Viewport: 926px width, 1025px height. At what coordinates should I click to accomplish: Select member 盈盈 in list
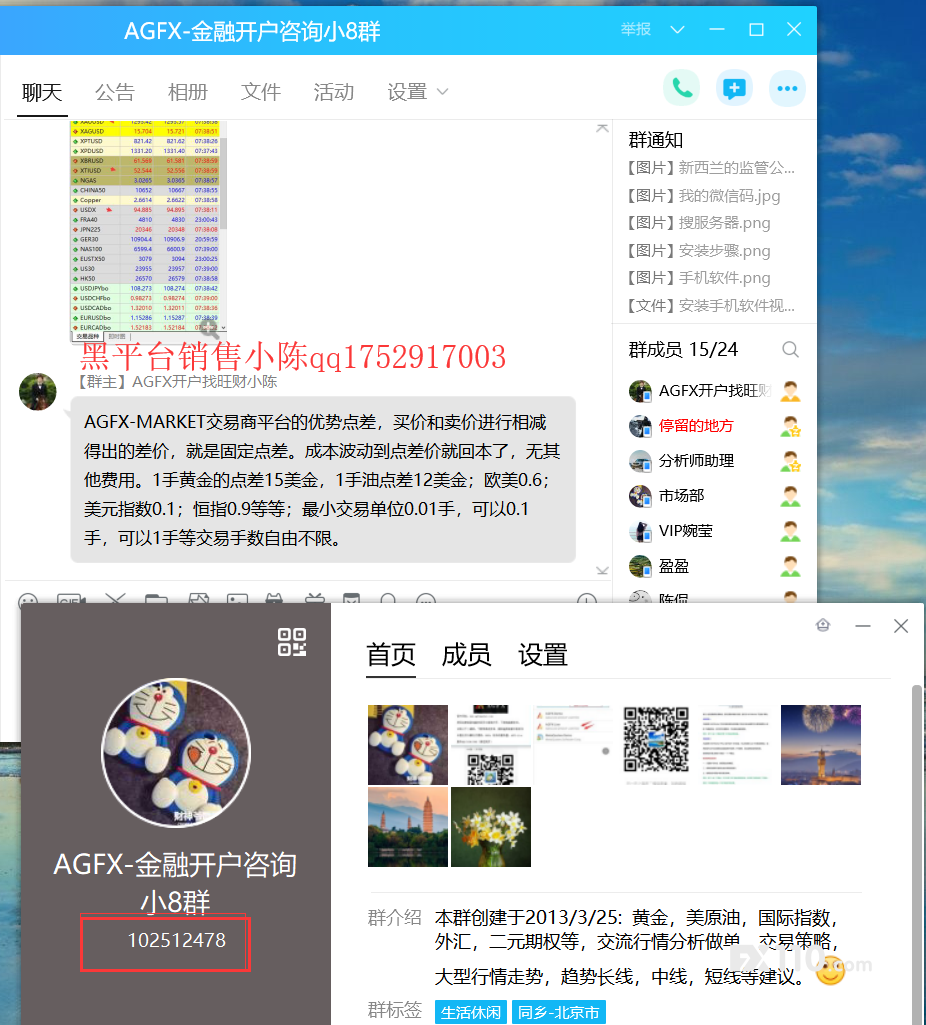pyautogui.click(x=715, y=566)
